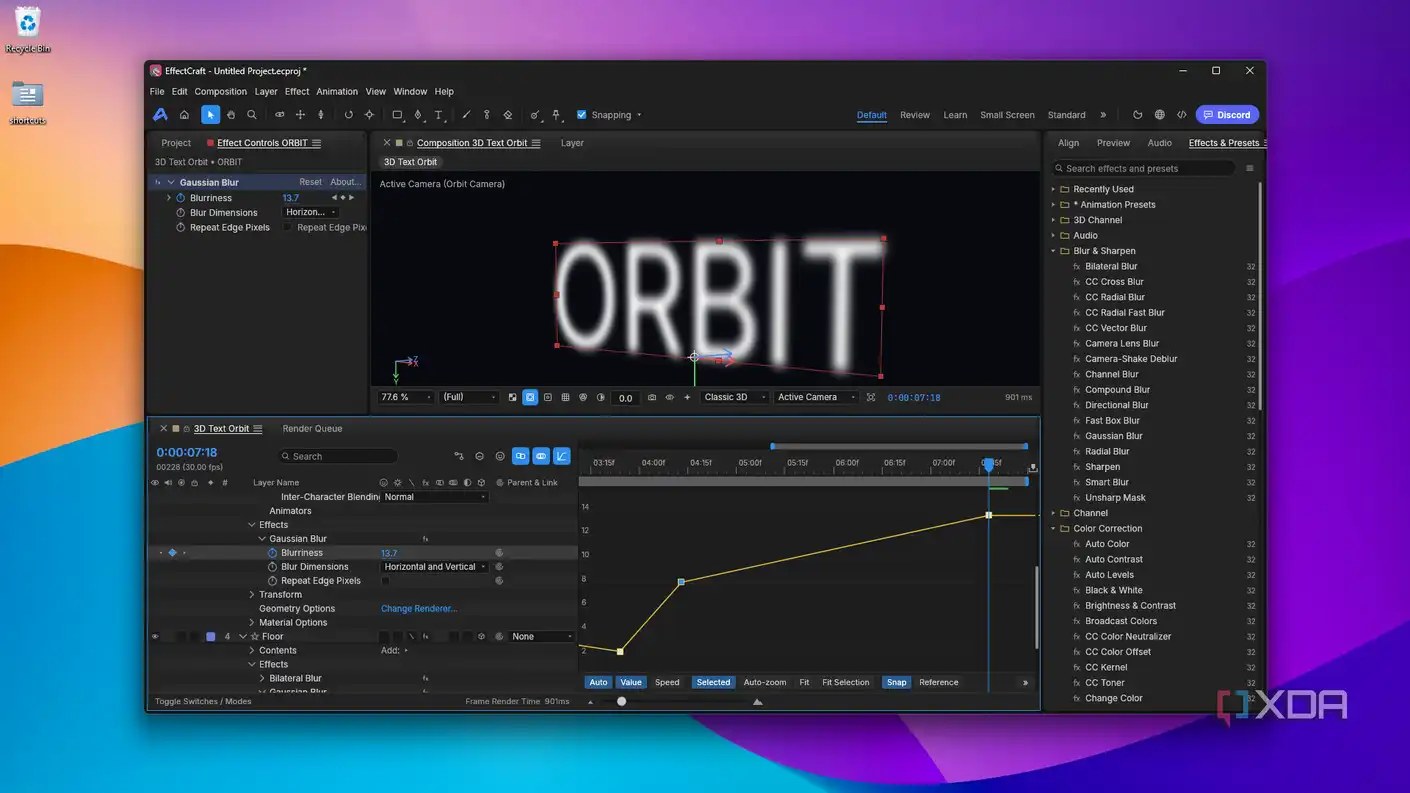Open the globe icon in top bar
Image resolution: width=1410 pixels, height=793 pixels.
1159,115
